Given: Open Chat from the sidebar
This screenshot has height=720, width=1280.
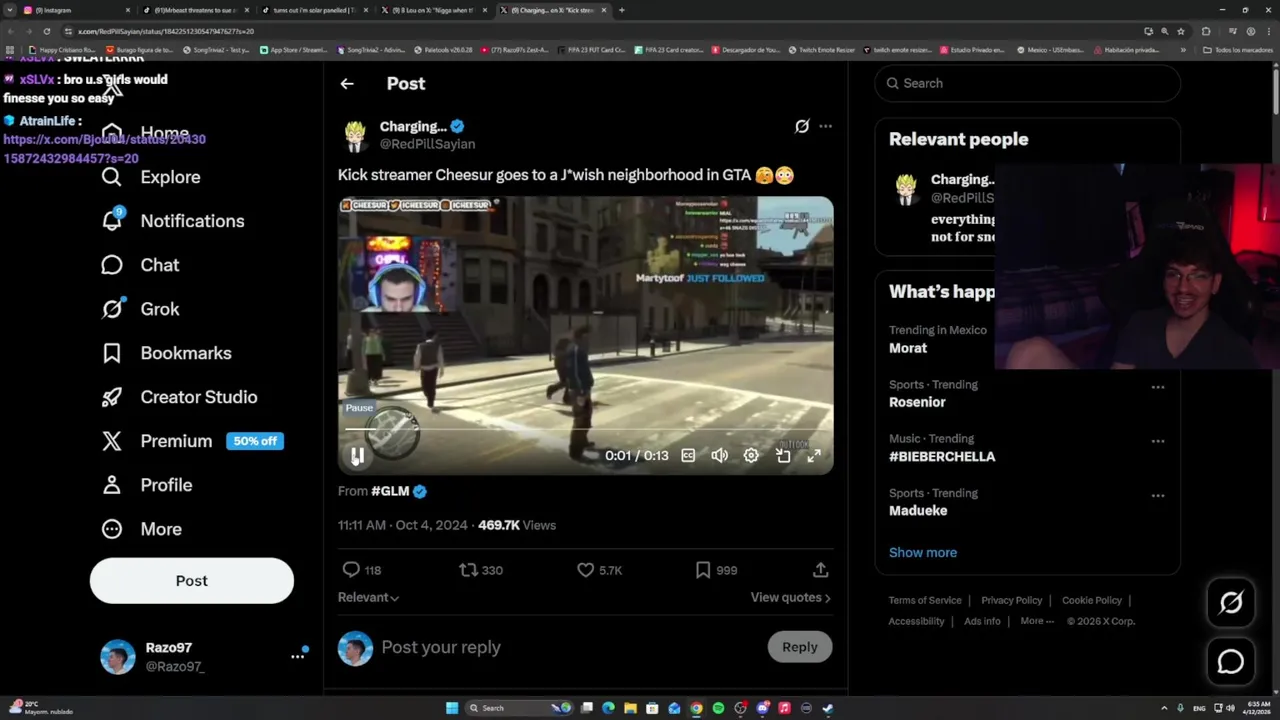Looking at the screenshot, I should coord(140,265).
